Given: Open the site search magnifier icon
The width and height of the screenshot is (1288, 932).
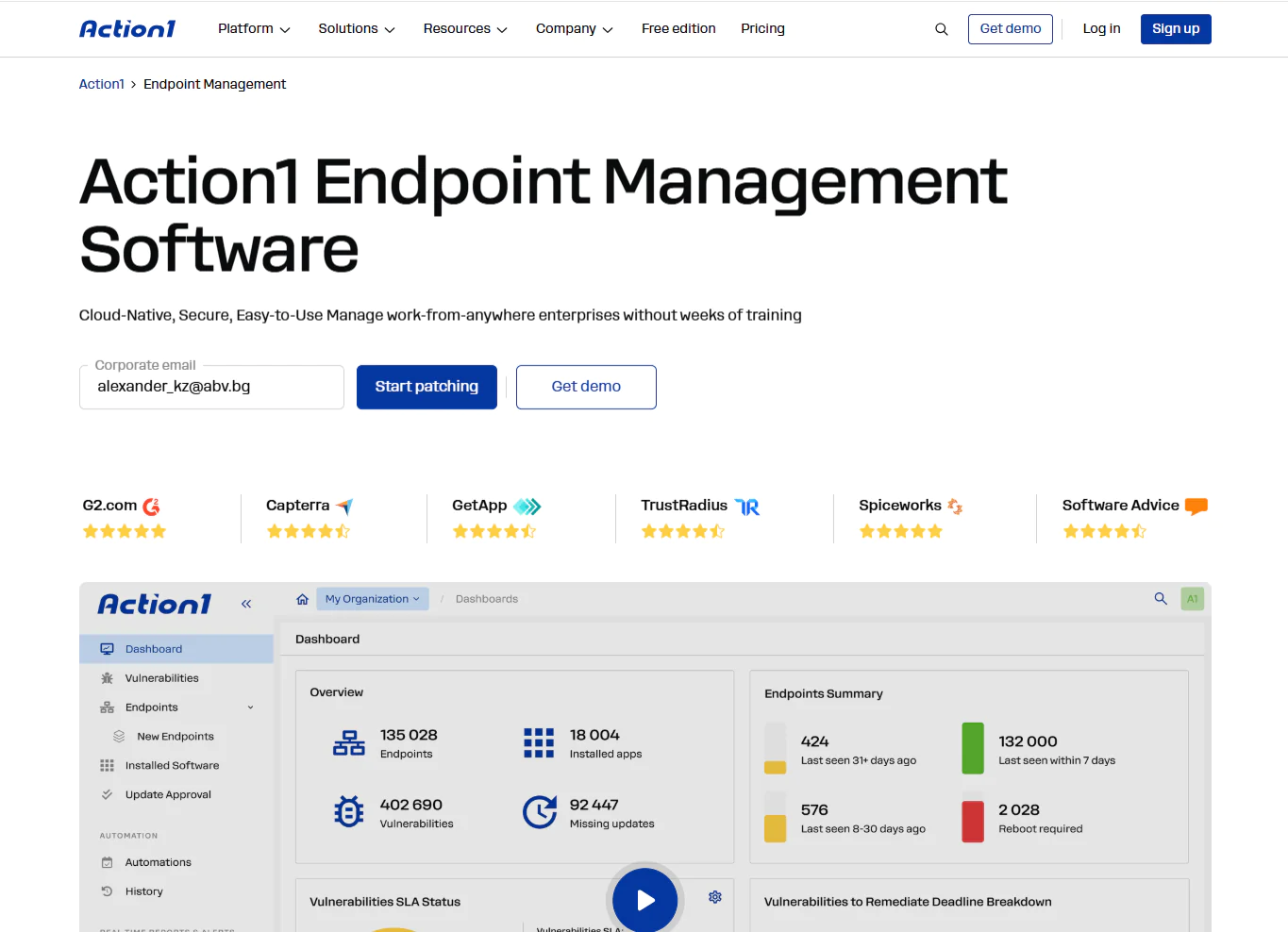Looking at the screenshot, I should click(x=942, y=29).
